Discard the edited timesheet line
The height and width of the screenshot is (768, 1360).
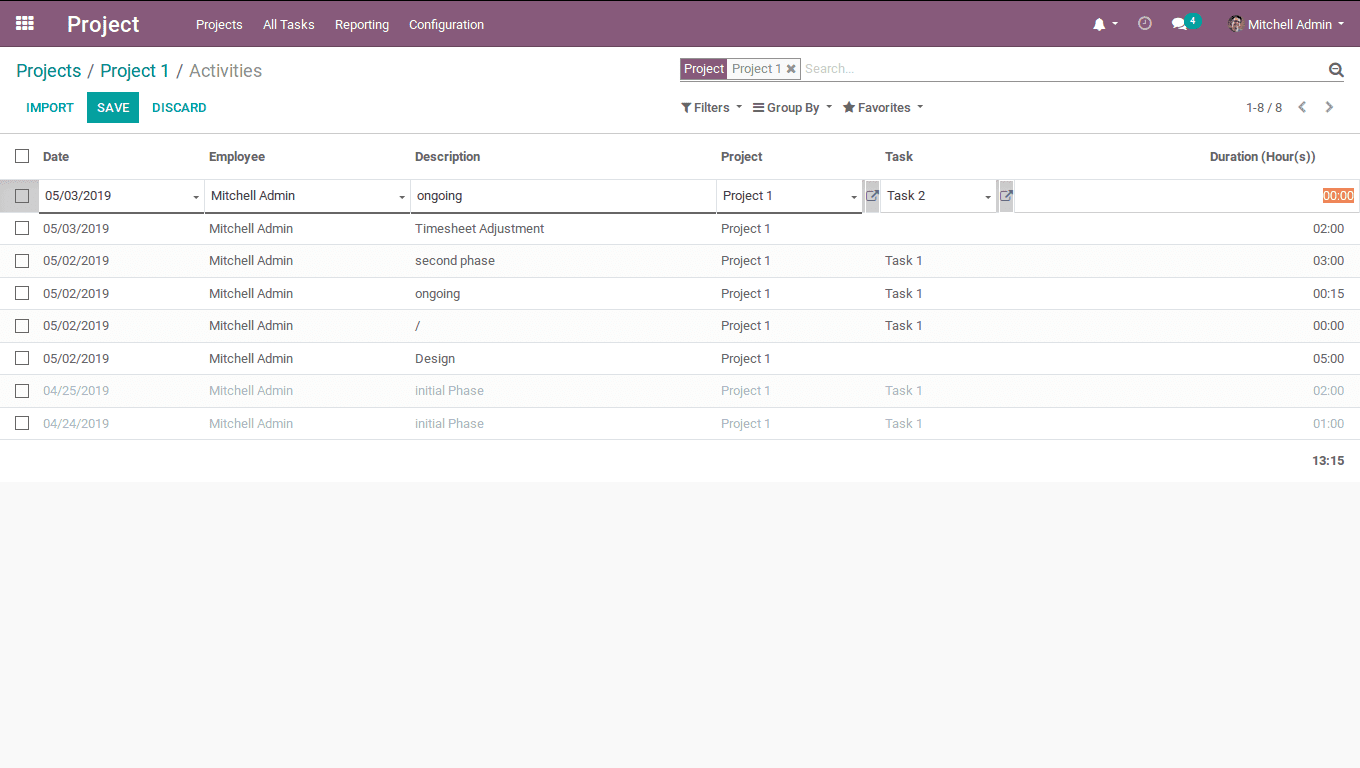click(x=179, y=107)
